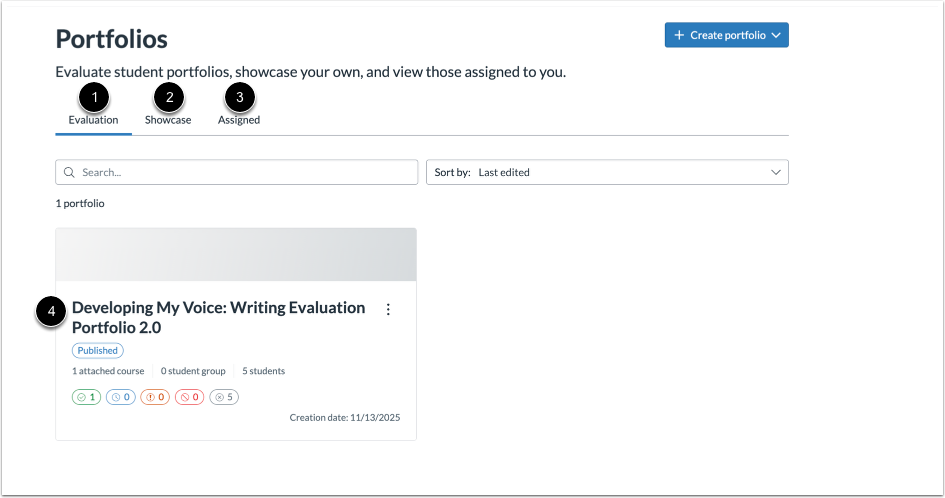Viewport: 945px width, 498px height.
Task: Open the Sort by Last edited dropdown
Action: coord(607,172)
